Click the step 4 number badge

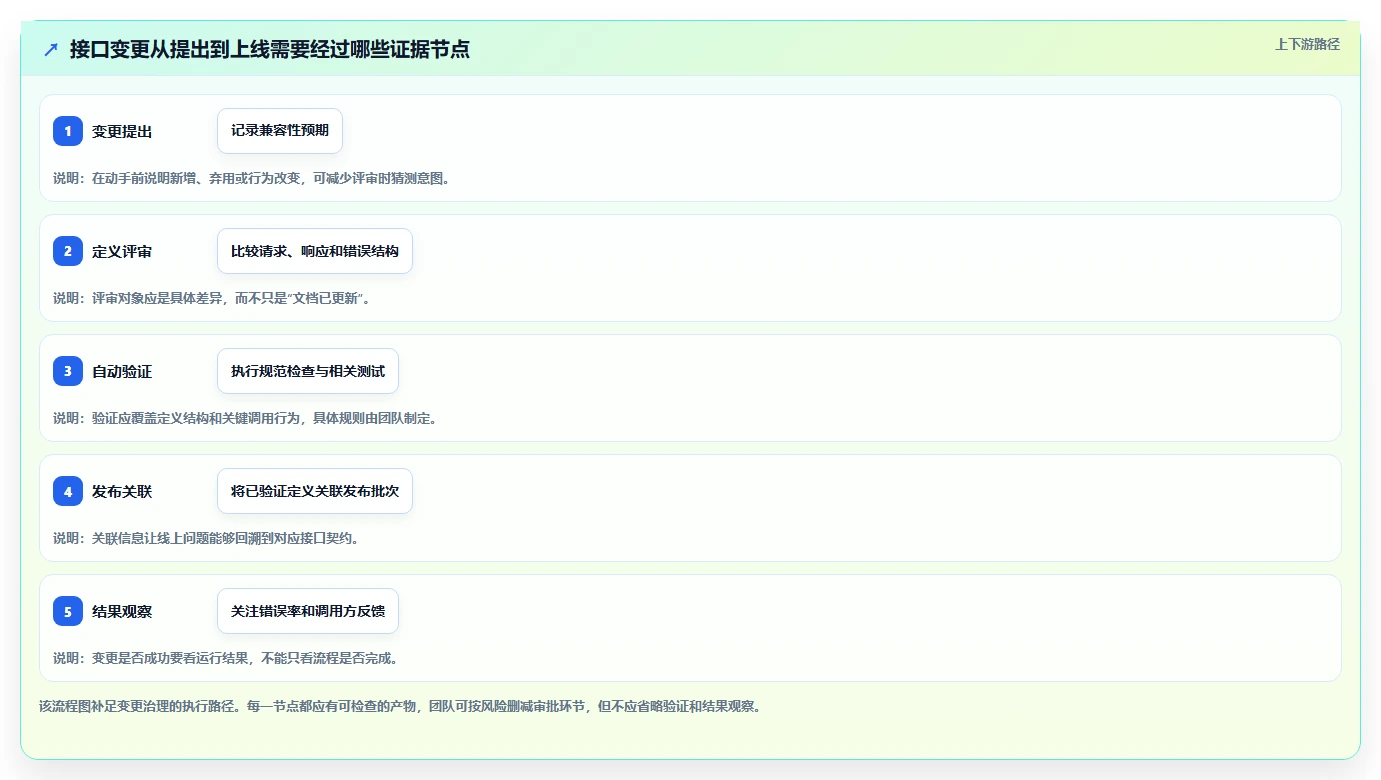[68, 491]
